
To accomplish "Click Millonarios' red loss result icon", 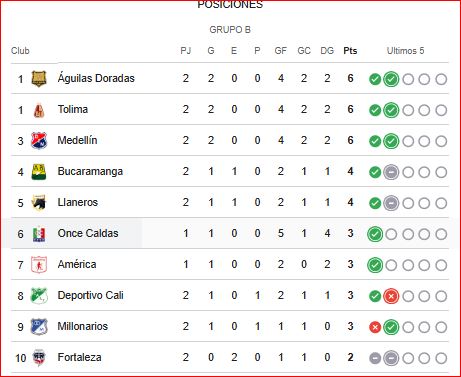I will (x=375, y=327).
